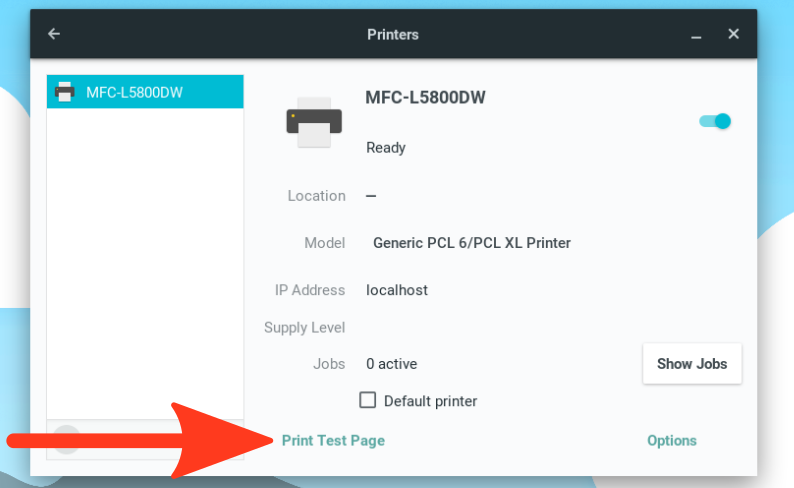Click the round button below the printer list
Viewport: 794px width, 488px height.
66,439
